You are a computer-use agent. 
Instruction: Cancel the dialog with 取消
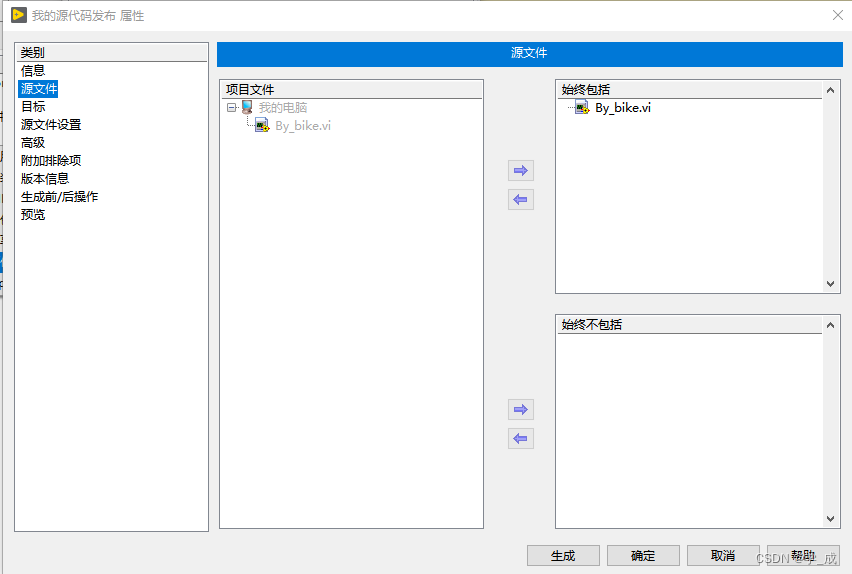point(723,556)
